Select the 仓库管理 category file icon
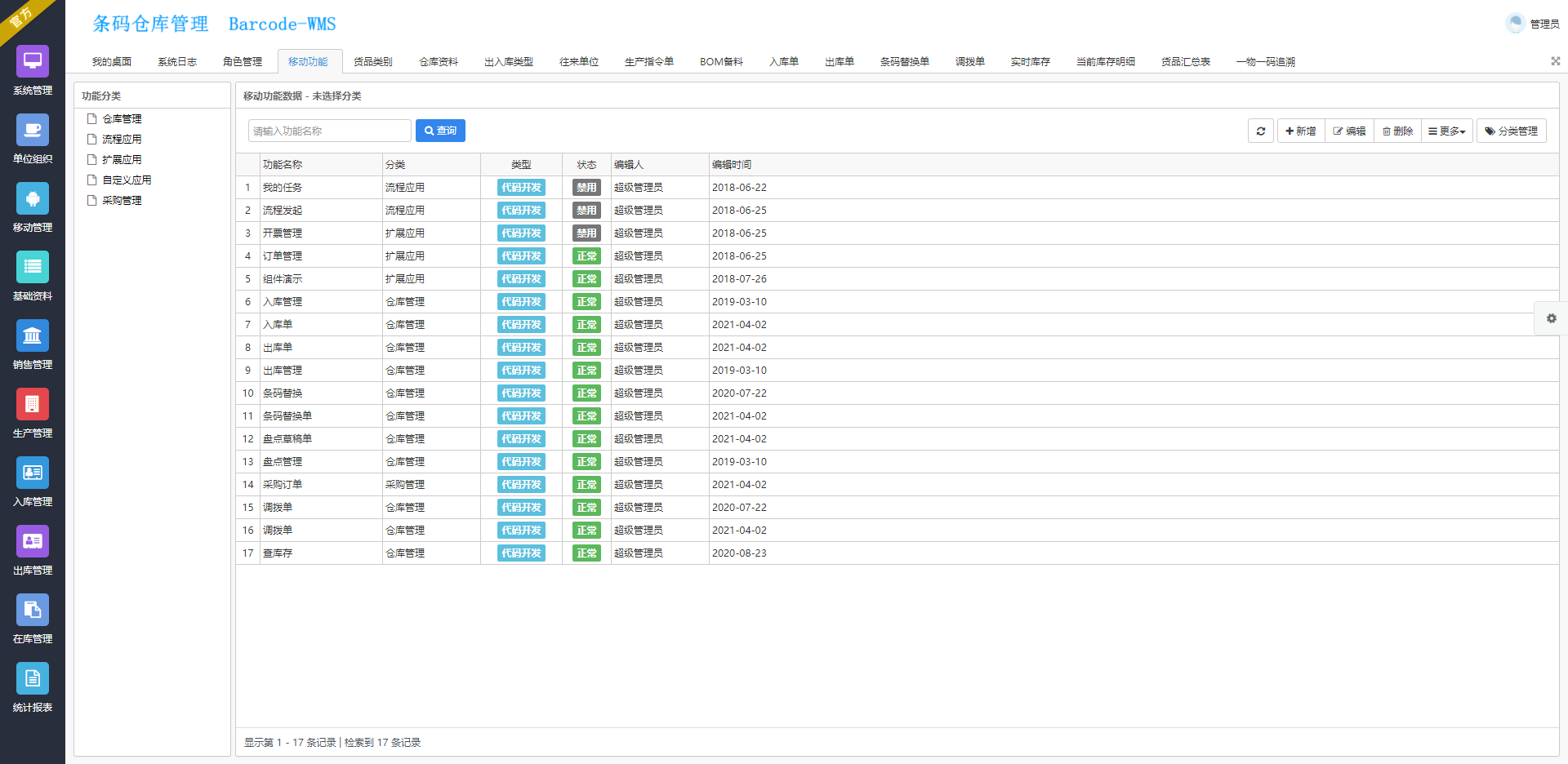The image size is (1568, 764). click(x=92, y=118)
